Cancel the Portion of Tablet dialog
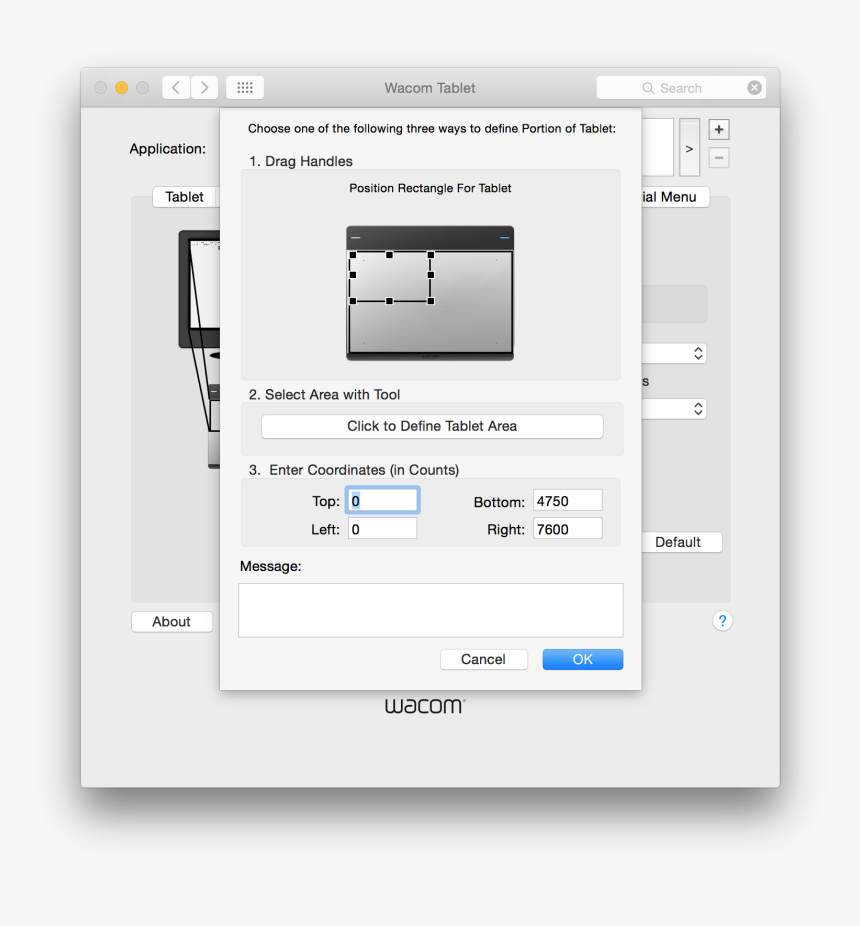The height and width of the screenshot is (926, 860). pyautogui.click(x=483, y=659)
